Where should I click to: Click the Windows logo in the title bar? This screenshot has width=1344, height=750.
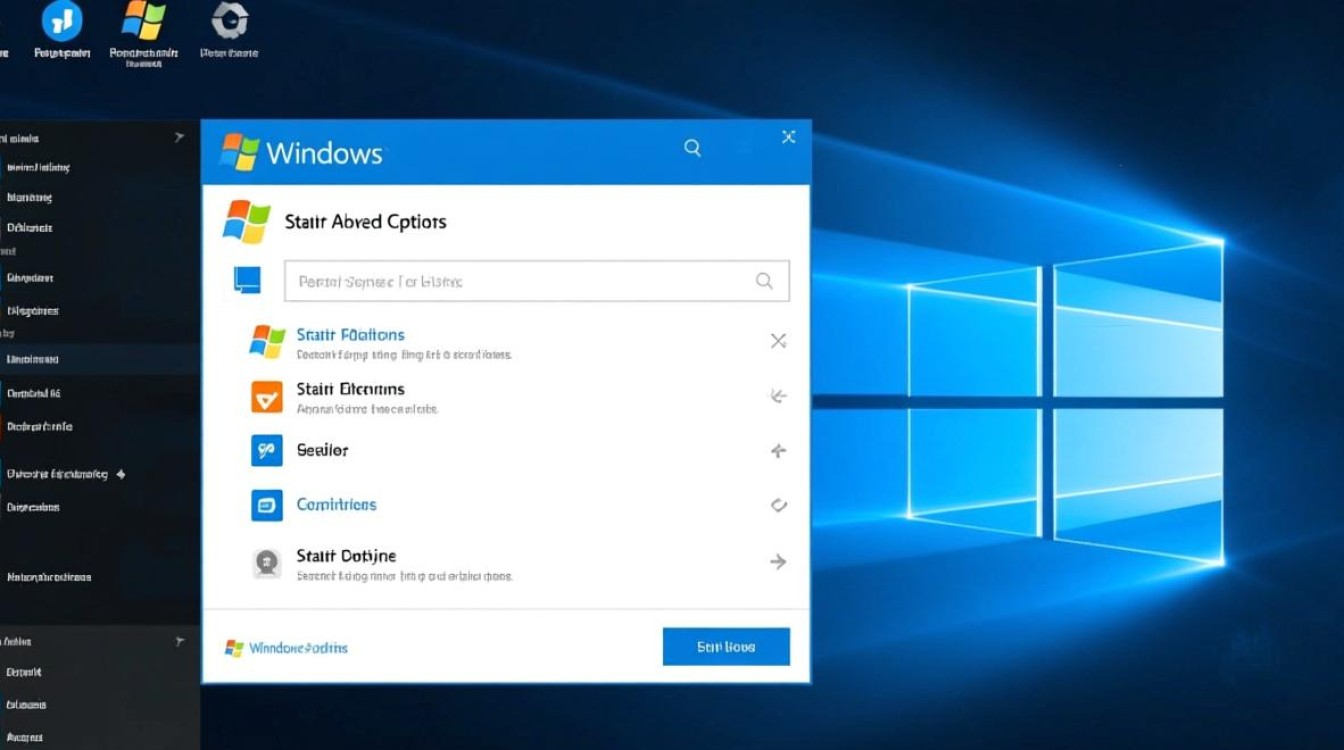[241, 150]
